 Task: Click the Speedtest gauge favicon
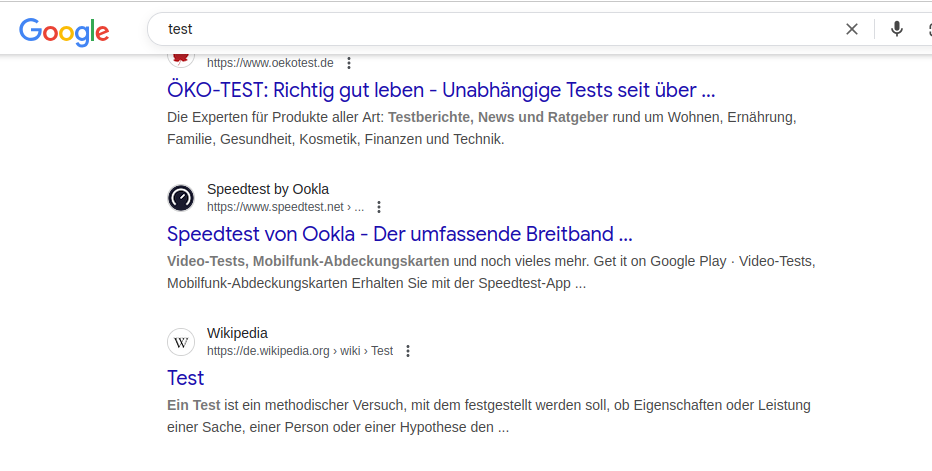pyautogui.click(x=181, y=198)
